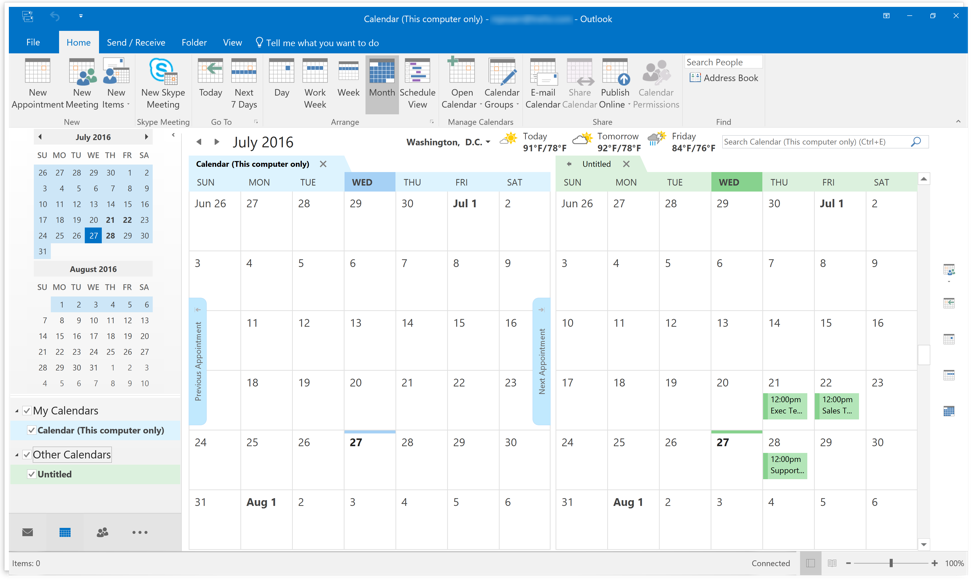The image size is (977, 586).
Task: Open Calendar in navigation bar
Action: click(65, 532)
